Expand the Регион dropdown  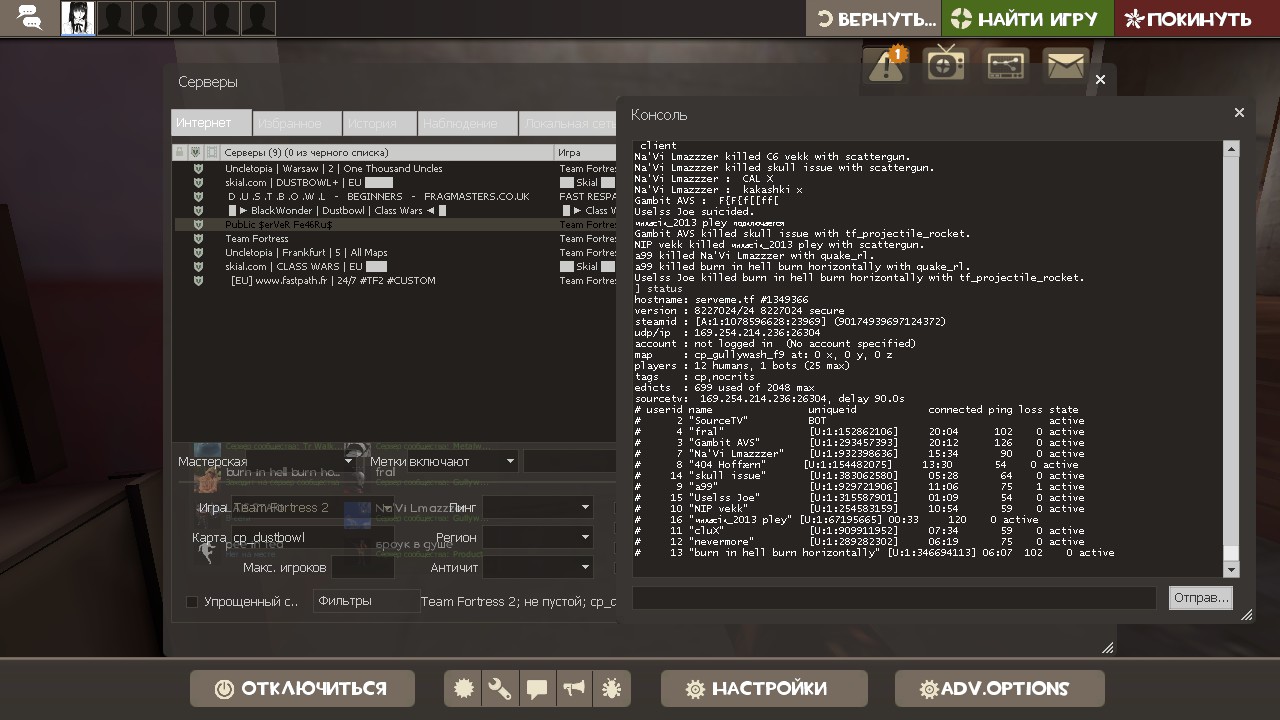coord(538,537)
